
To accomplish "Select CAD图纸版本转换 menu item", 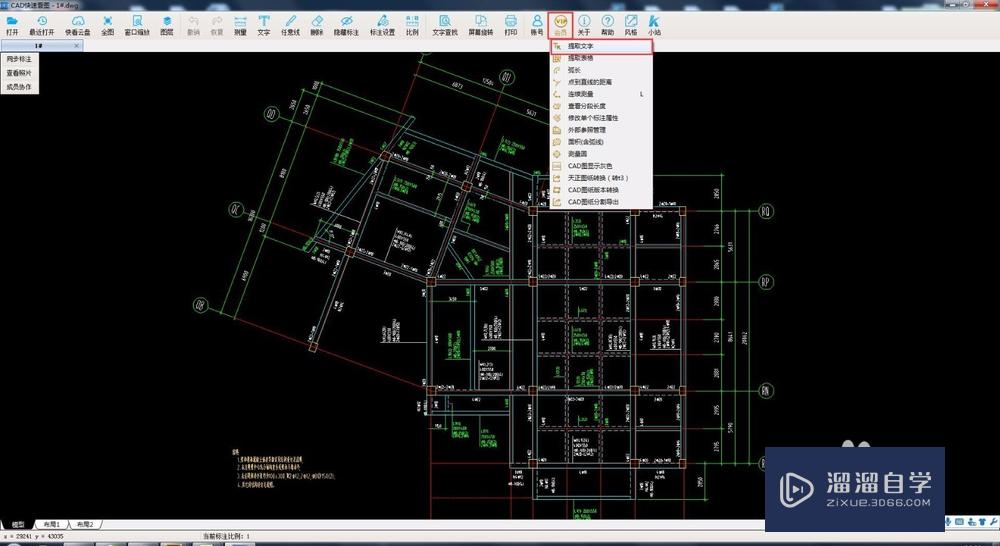I will pyautogui.click(x=601, y=190).
